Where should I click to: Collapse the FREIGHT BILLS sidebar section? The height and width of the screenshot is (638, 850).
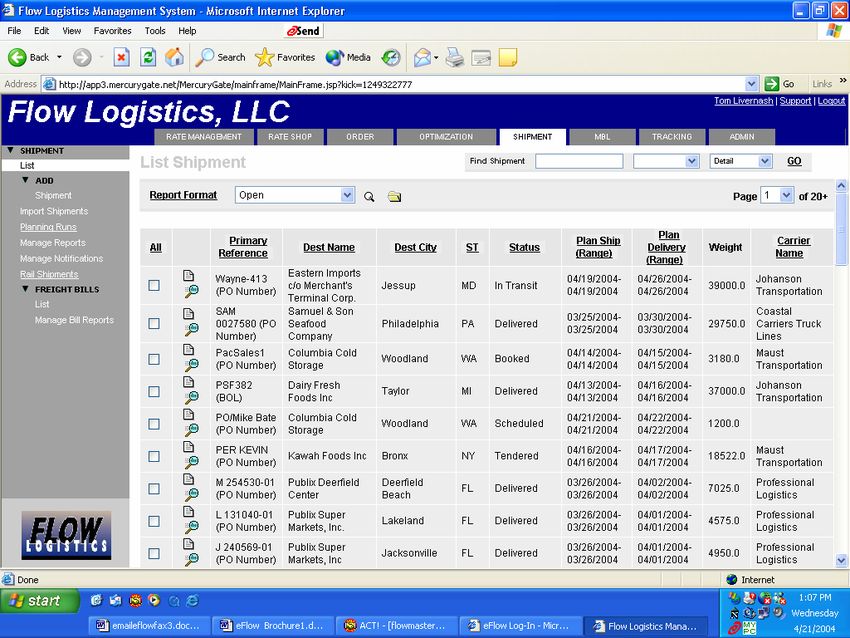(25, 289)
